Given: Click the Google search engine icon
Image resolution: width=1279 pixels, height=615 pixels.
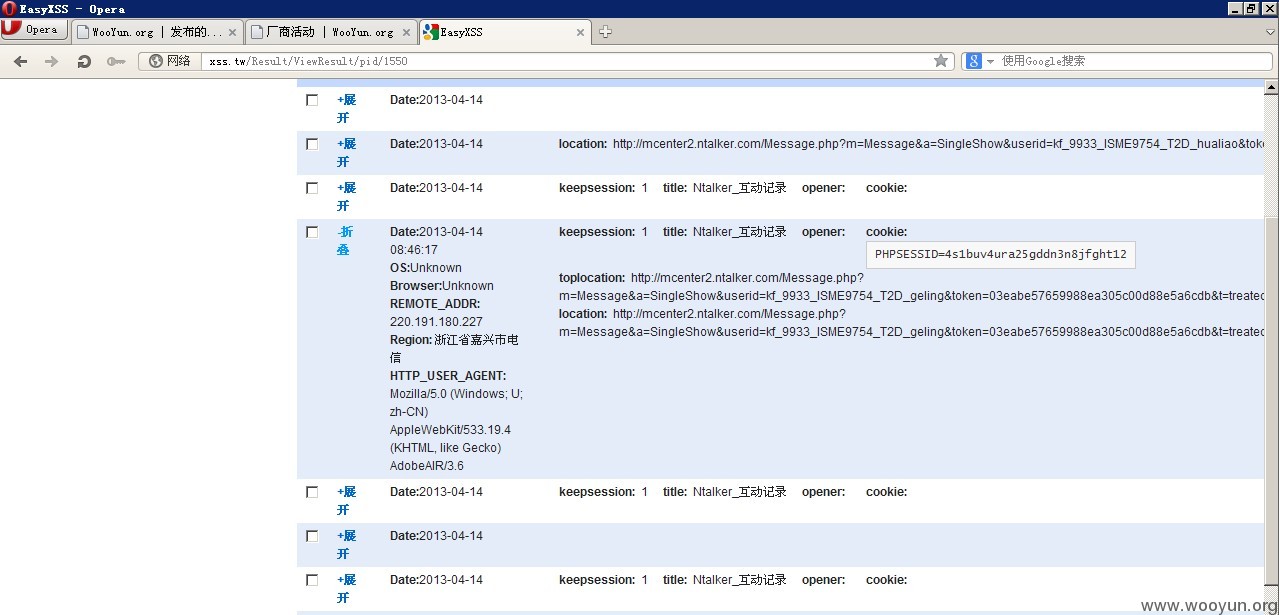Looking at the screenshot, I should pyautogui.click(x=974, y=61).
